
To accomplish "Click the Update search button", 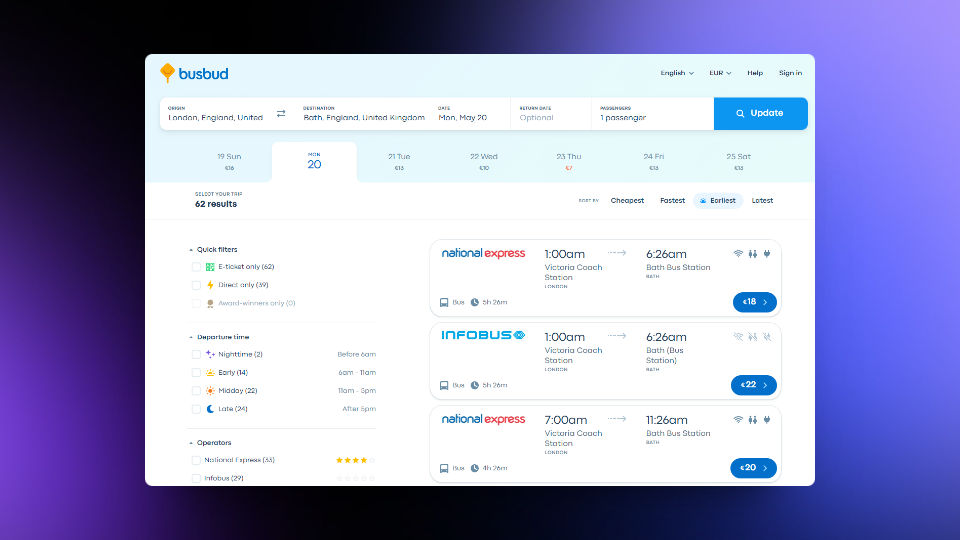I will [760, 113].
